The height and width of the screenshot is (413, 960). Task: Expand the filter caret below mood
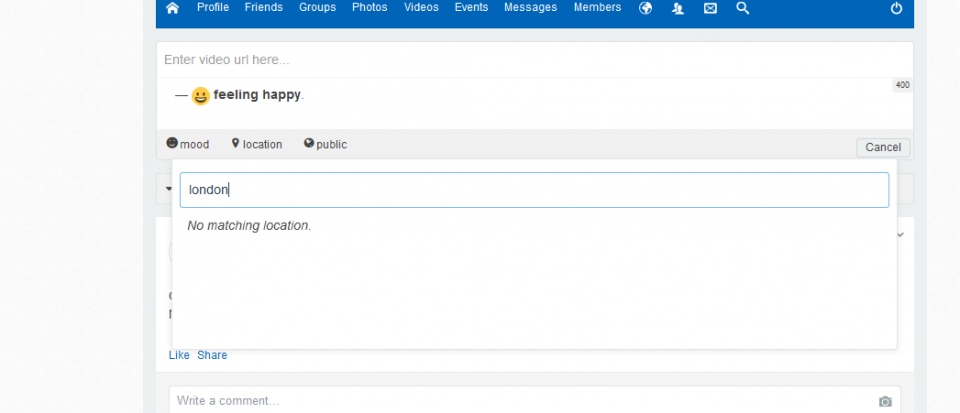click(x=168, y=189)
